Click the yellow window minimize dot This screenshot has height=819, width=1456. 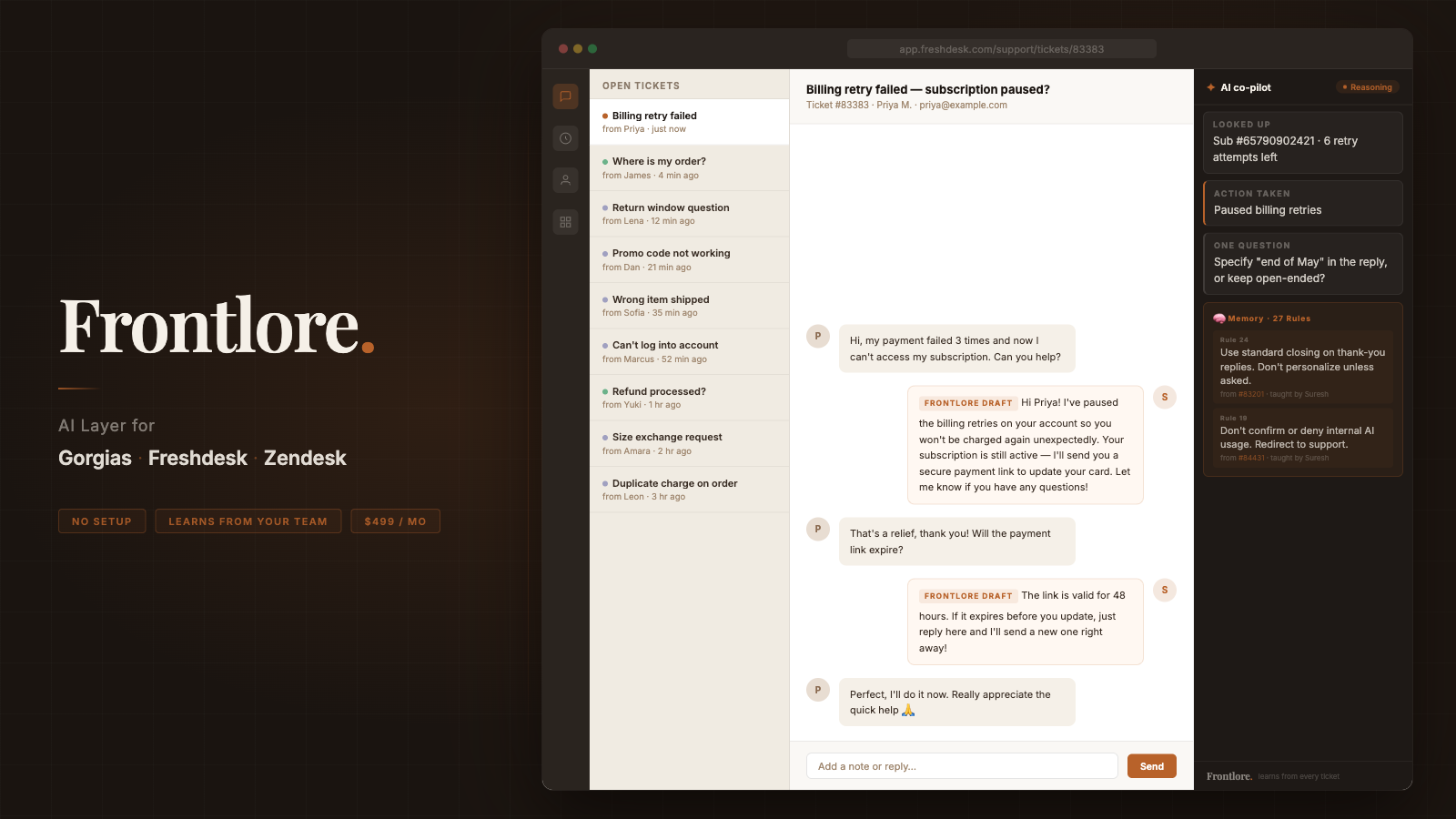click(578, 49)
